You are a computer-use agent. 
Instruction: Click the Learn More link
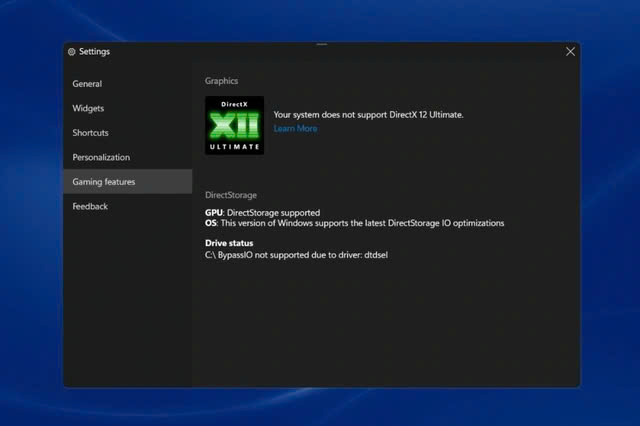[295, 128]
